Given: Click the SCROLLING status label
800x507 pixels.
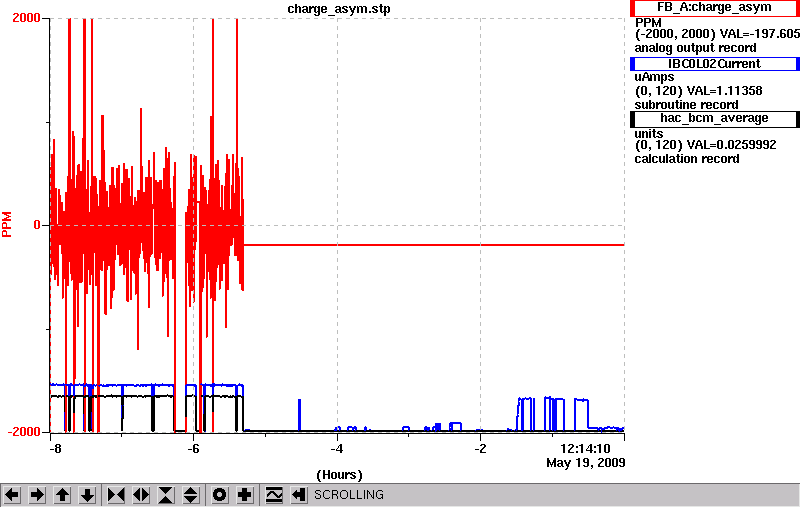Looking at the screenshot, I should pyautogui.click(x=349, y=495).
